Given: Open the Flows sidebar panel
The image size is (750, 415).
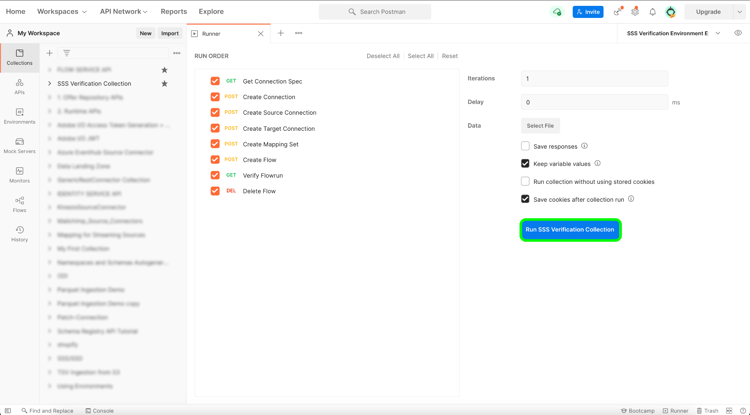Looking at the screenshot, I should 20,205.
